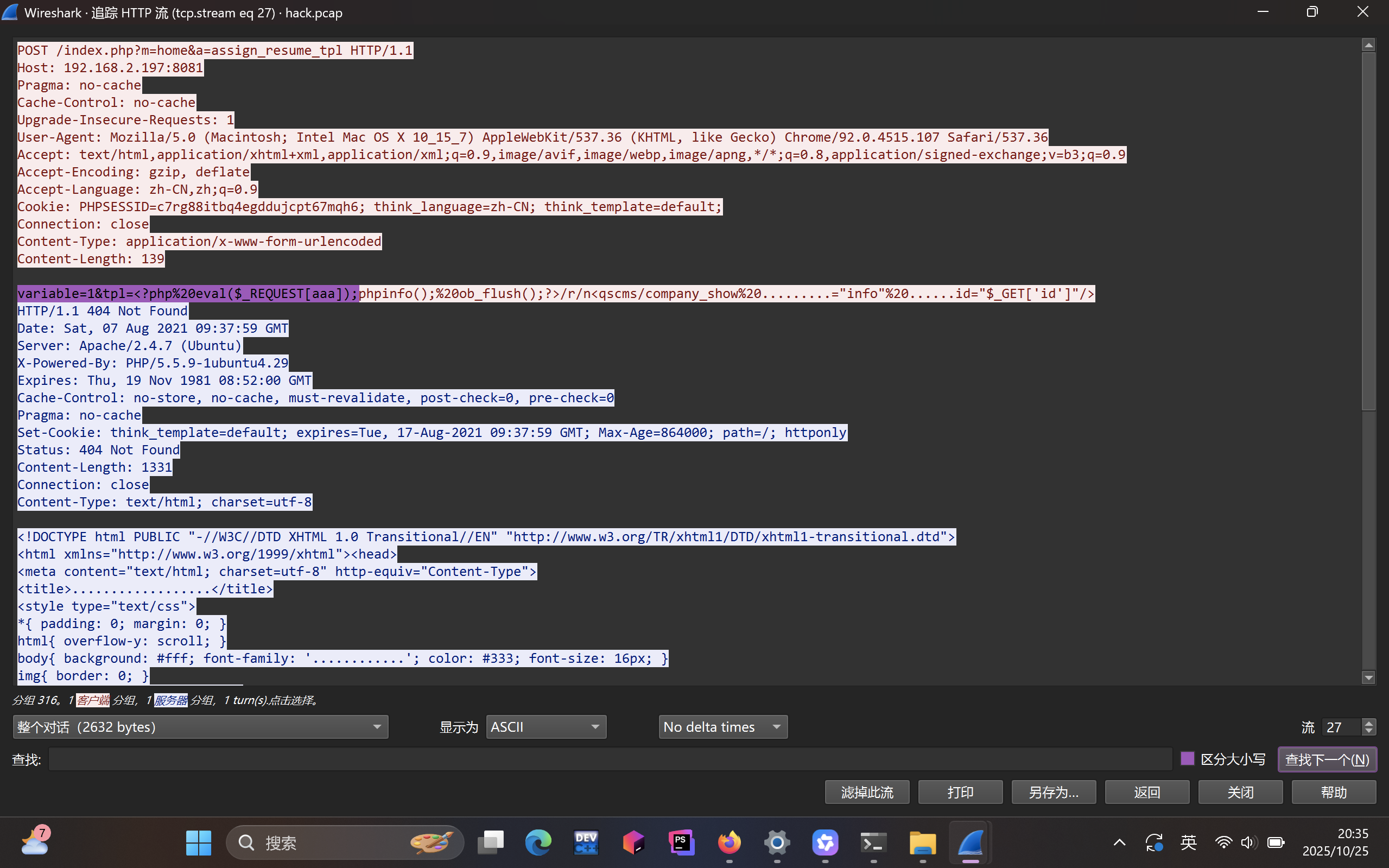Open the sync status tray icon

[x=1153, y=842]
